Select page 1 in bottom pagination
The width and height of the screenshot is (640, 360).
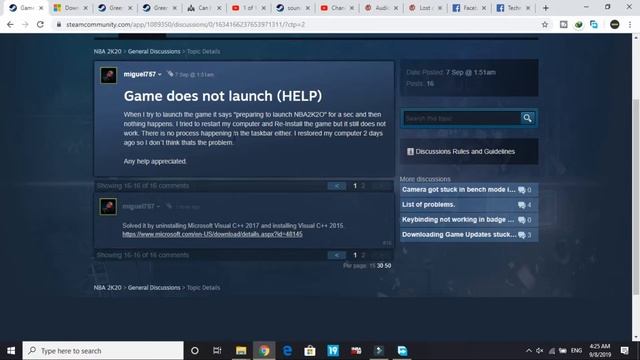tap(355, 255)
